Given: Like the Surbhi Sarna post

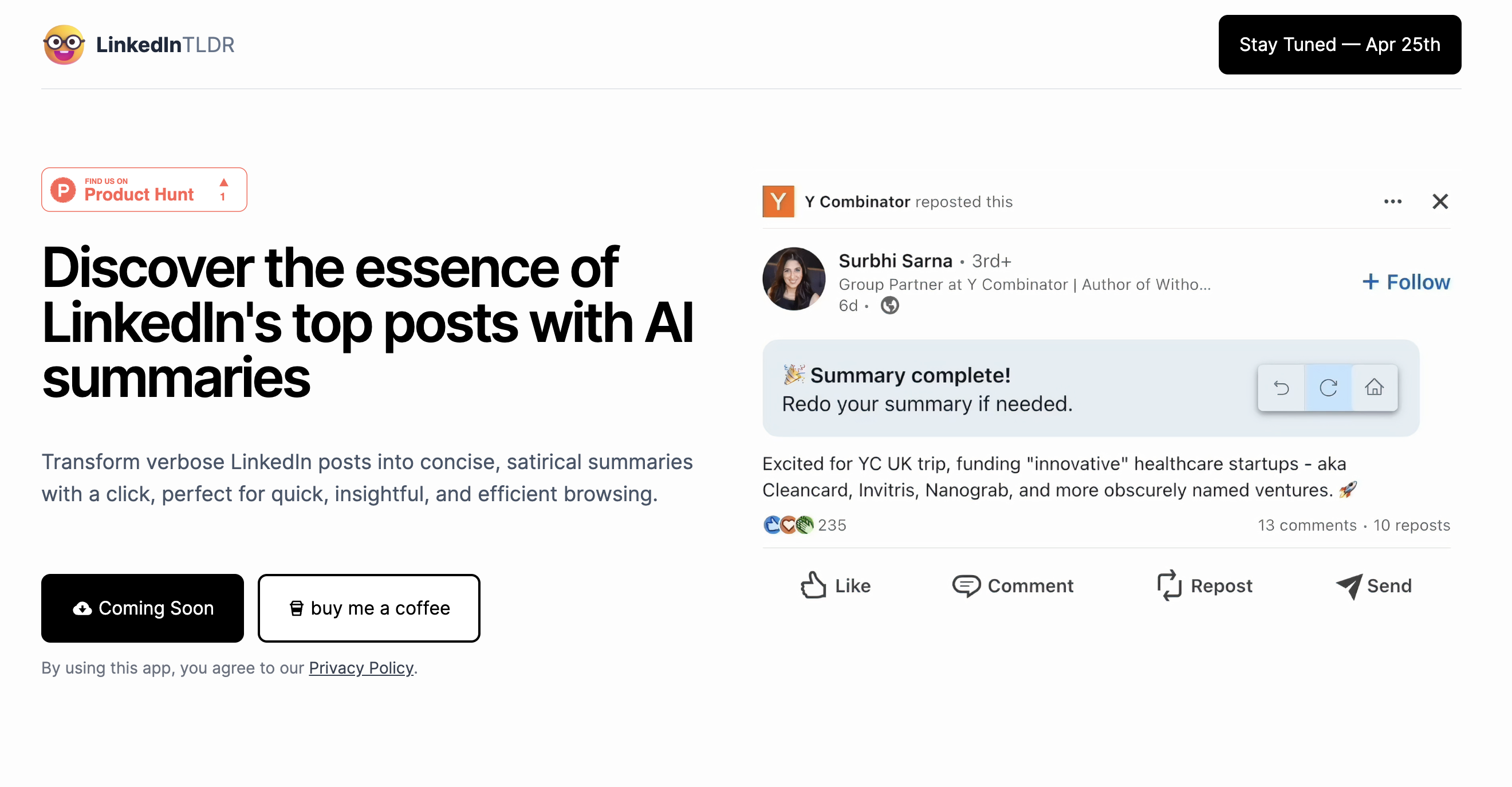Looking at the screenshot, I should pyautogui.click(x=835, y=585).
